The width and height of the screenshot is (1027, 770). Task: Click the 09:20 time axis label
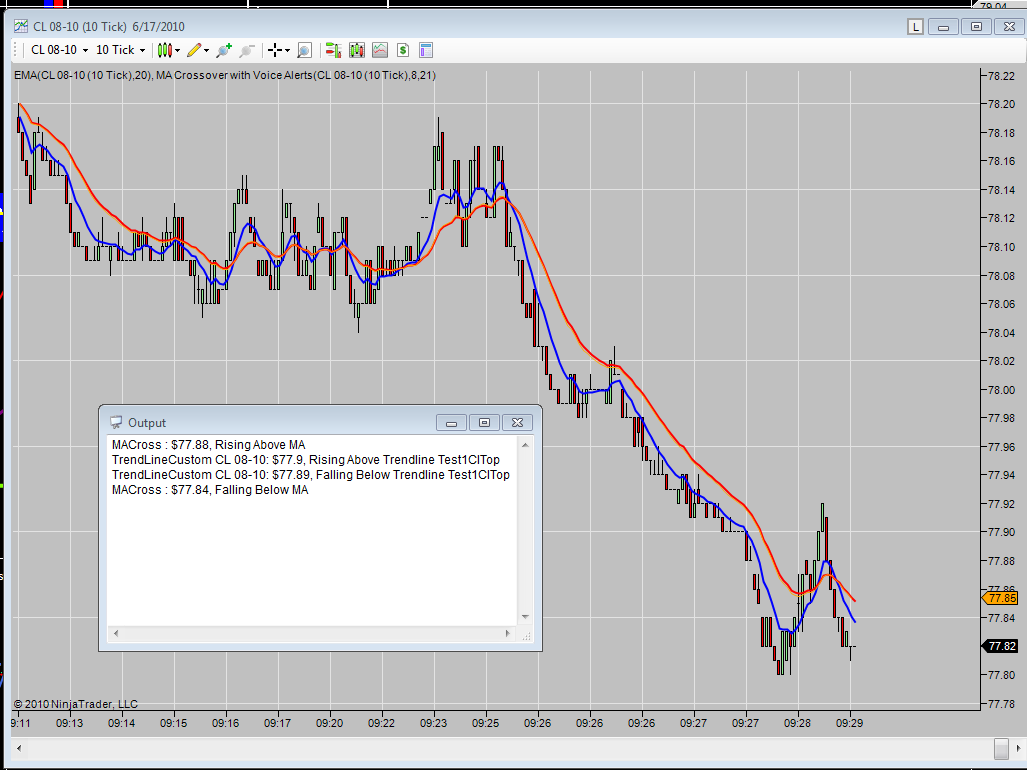[329, 723]
